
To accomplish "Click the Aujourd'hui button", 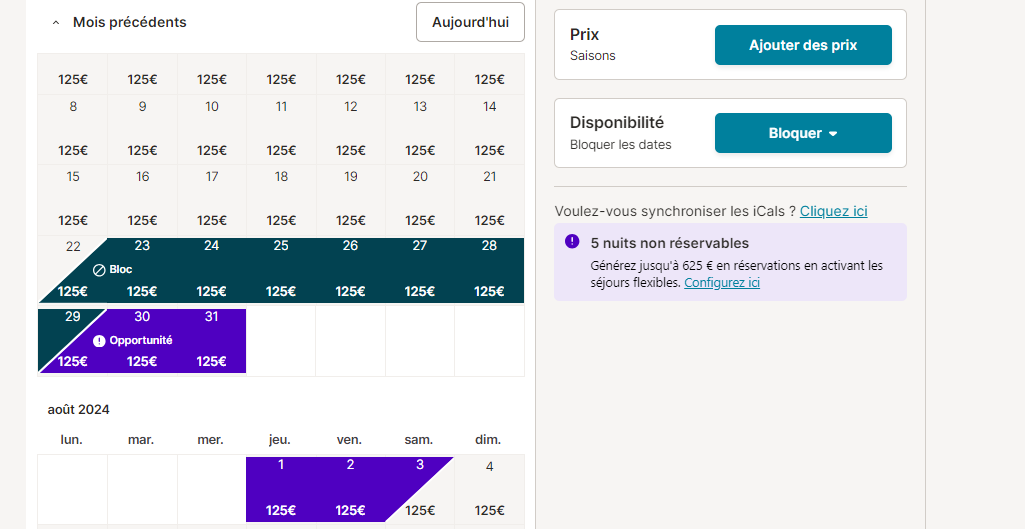I will tap(470, 22).
